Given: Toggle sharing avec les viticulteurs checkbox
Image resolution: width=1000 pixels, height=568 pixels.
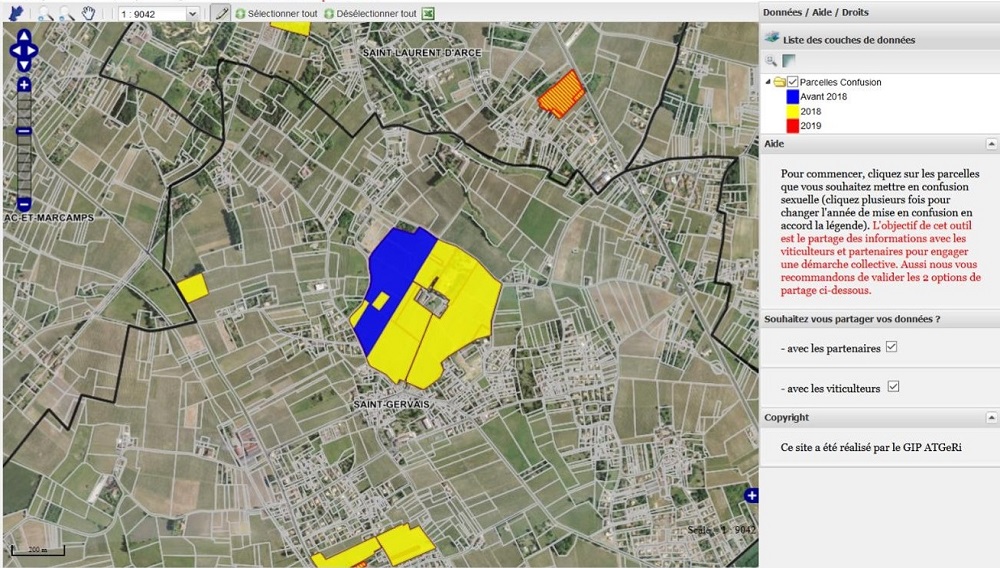Looking at the screenshot, I should pos(893,386).
